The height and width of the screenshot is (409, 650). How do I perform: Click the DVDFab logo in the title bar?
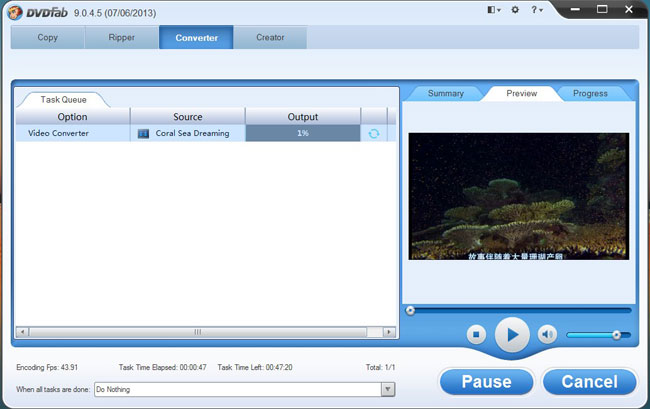pyautogui.click(x=13, y=11)
